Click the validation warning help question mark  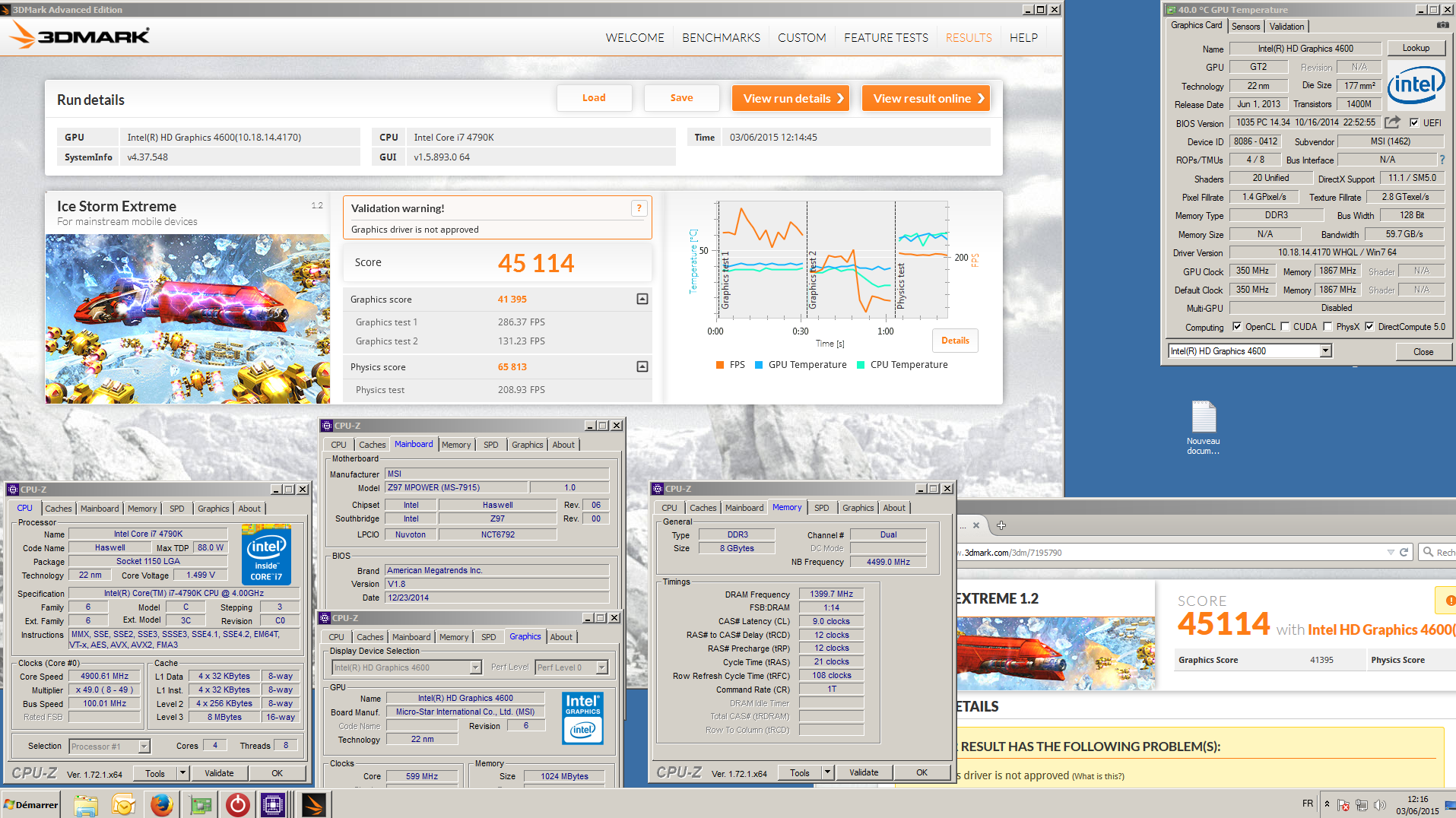[639, 208]
